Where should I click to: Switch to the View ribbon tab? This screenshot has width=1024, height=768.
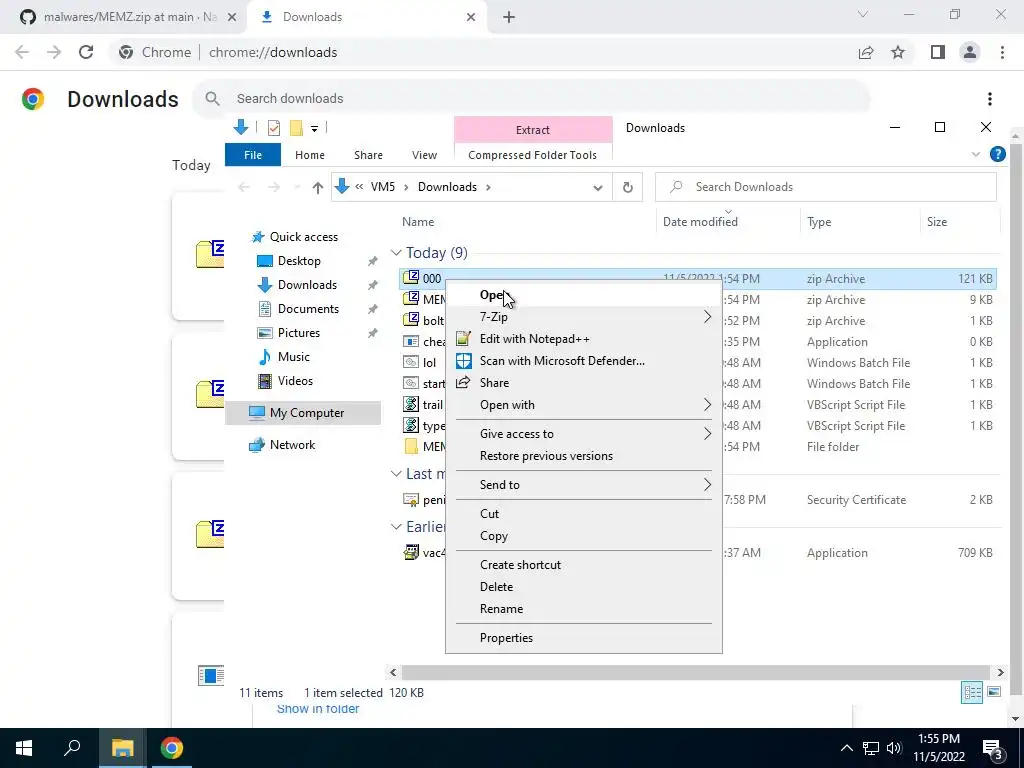point(424,155)
